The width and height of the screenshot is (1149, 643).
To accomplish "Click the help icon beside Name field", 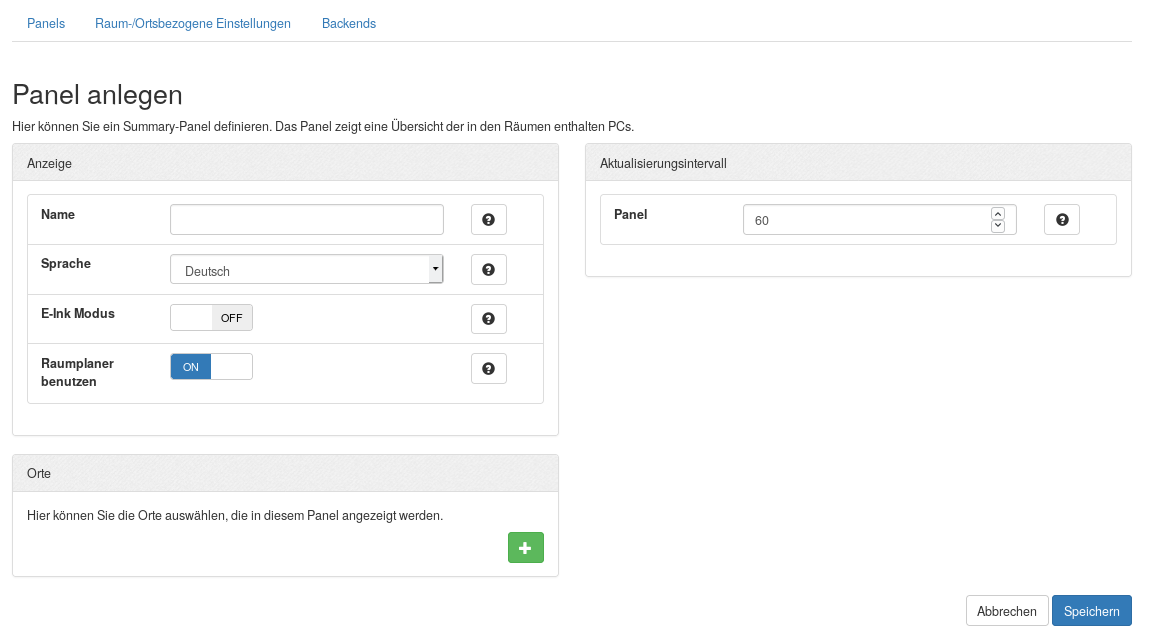I will click(x=488, y=220).
